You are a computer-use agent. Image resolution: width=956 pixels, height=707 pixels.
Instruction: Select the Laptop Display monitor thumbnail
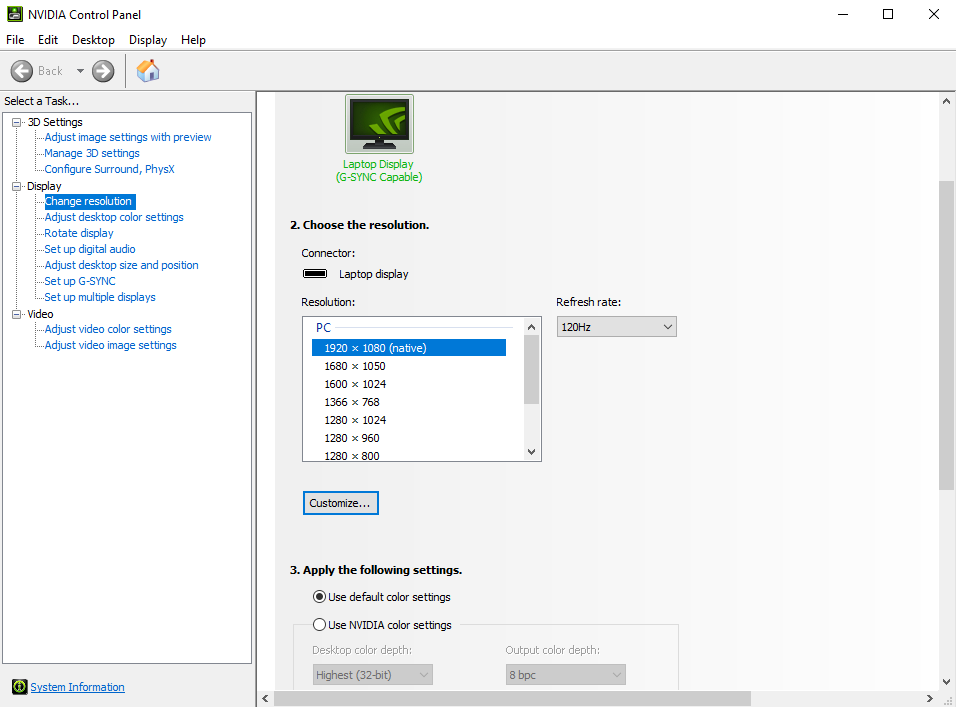pos(379,124)
